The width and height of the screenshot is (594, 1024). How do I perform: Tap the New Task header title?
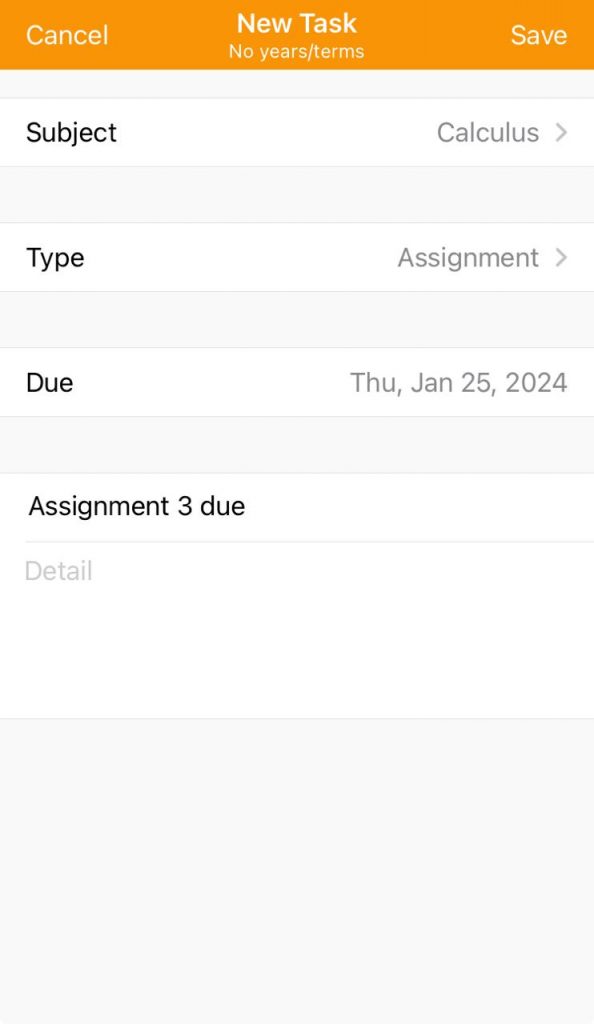297,23
